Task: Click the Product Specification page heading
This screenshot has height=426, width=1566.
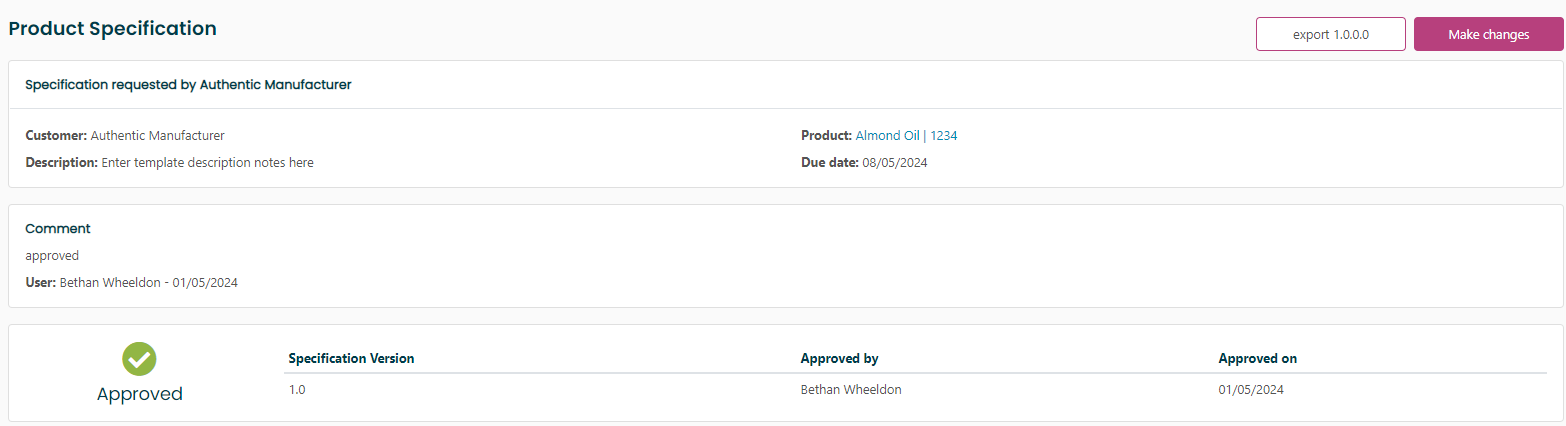Action: click(113, 29)
